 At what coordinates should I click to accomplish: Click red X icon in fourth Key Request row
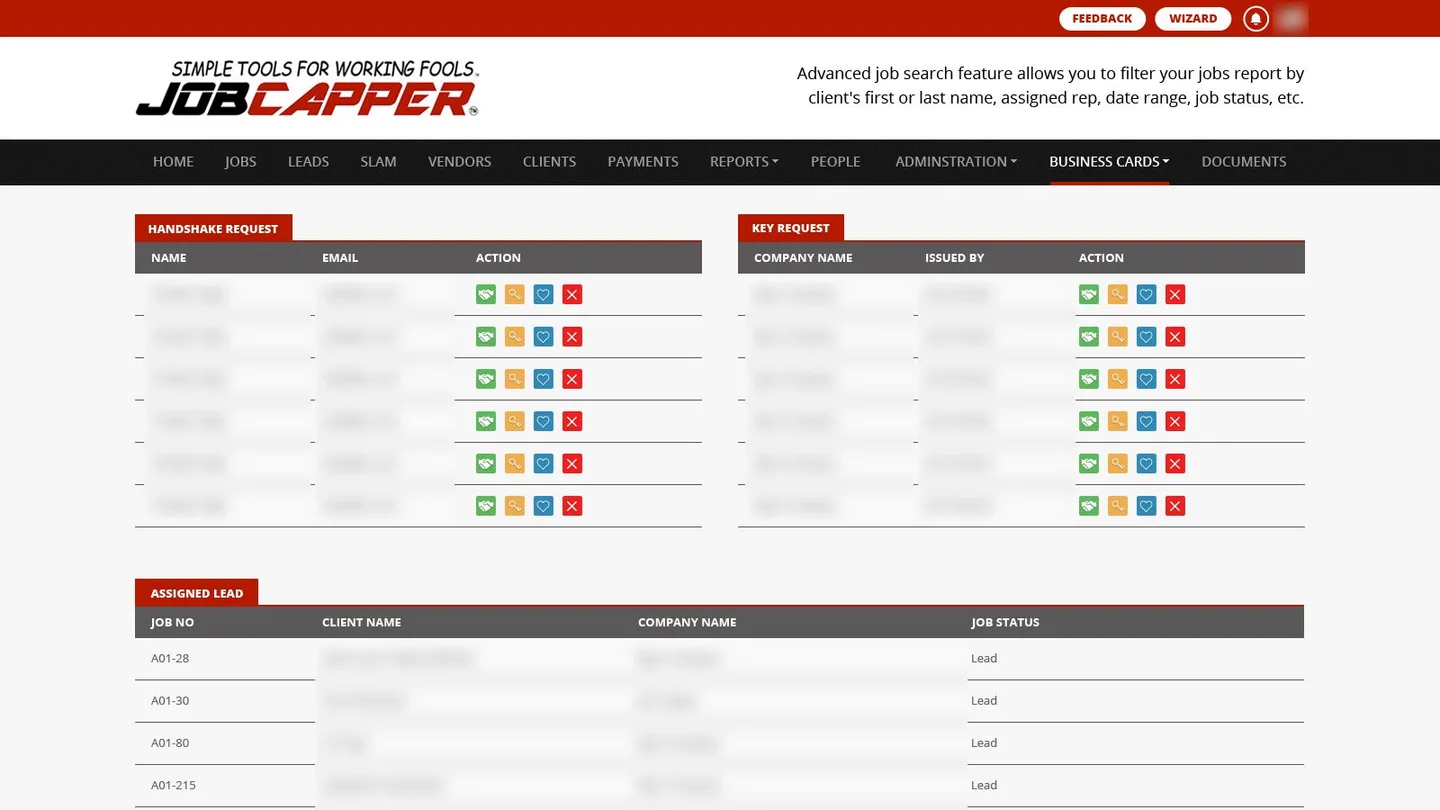point(1175,421)
